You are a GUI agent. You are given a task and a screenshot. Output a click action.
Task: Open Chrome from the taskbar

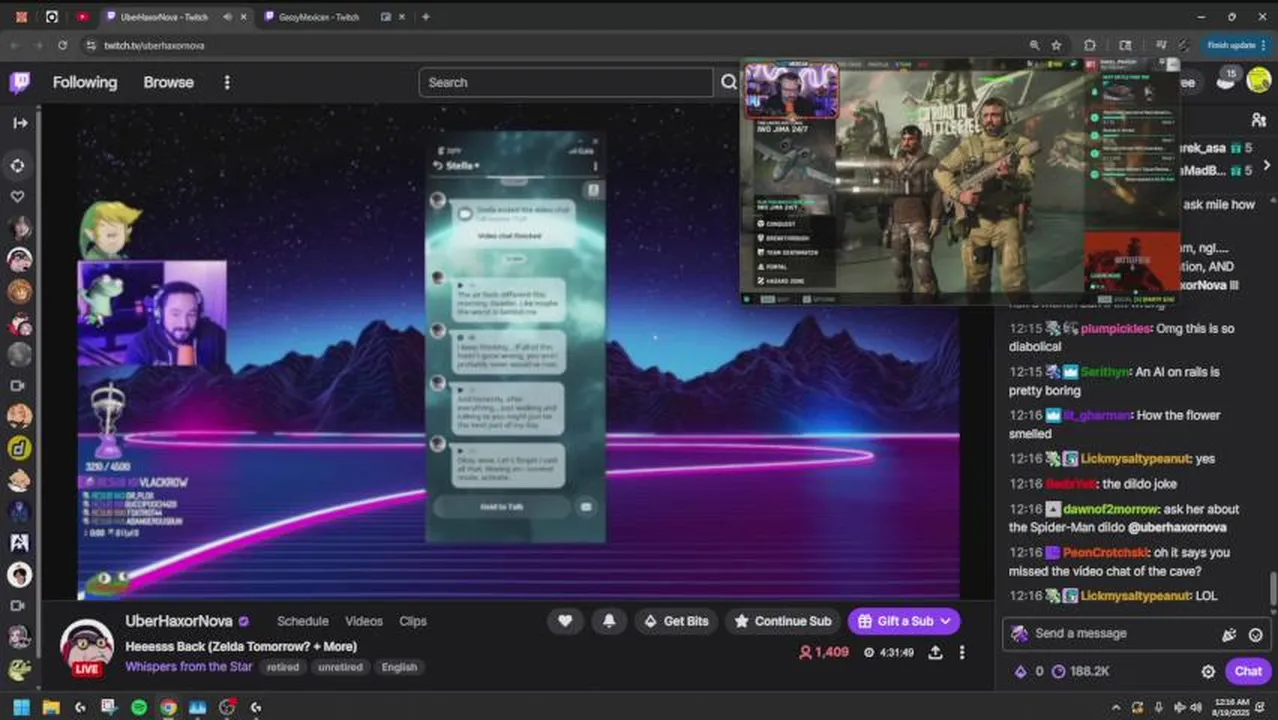[168, 707]
